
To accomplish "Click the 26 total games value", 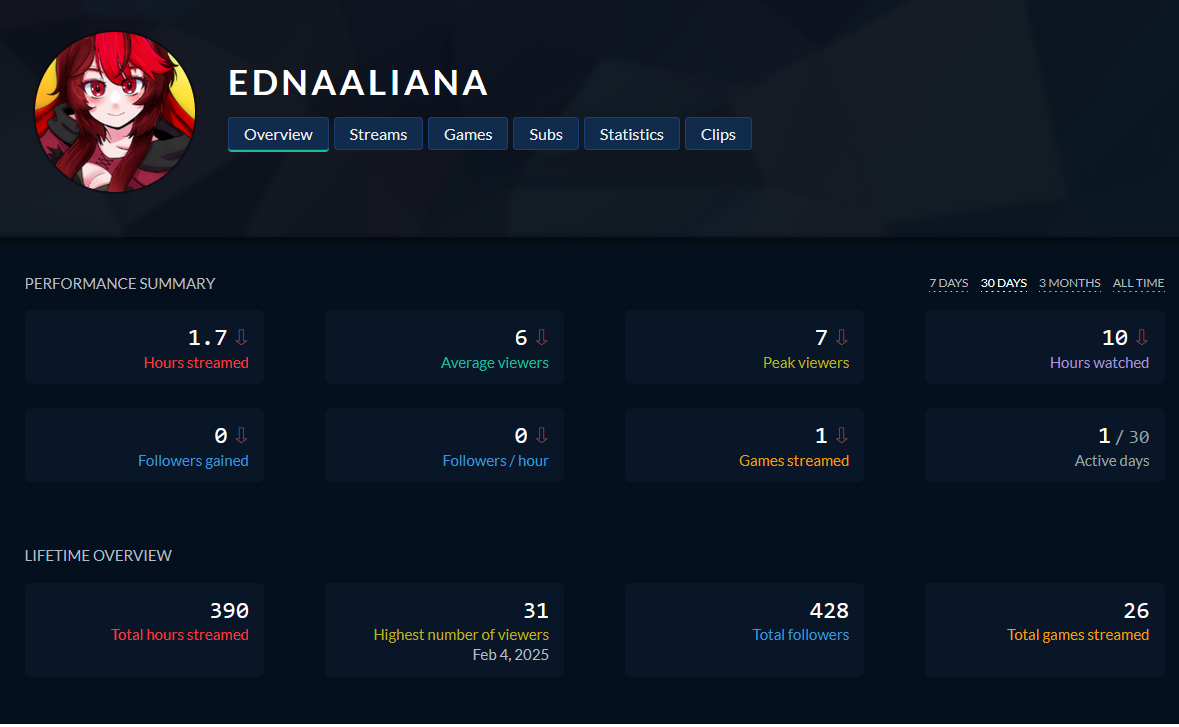I will click(x=1136, y=610).
